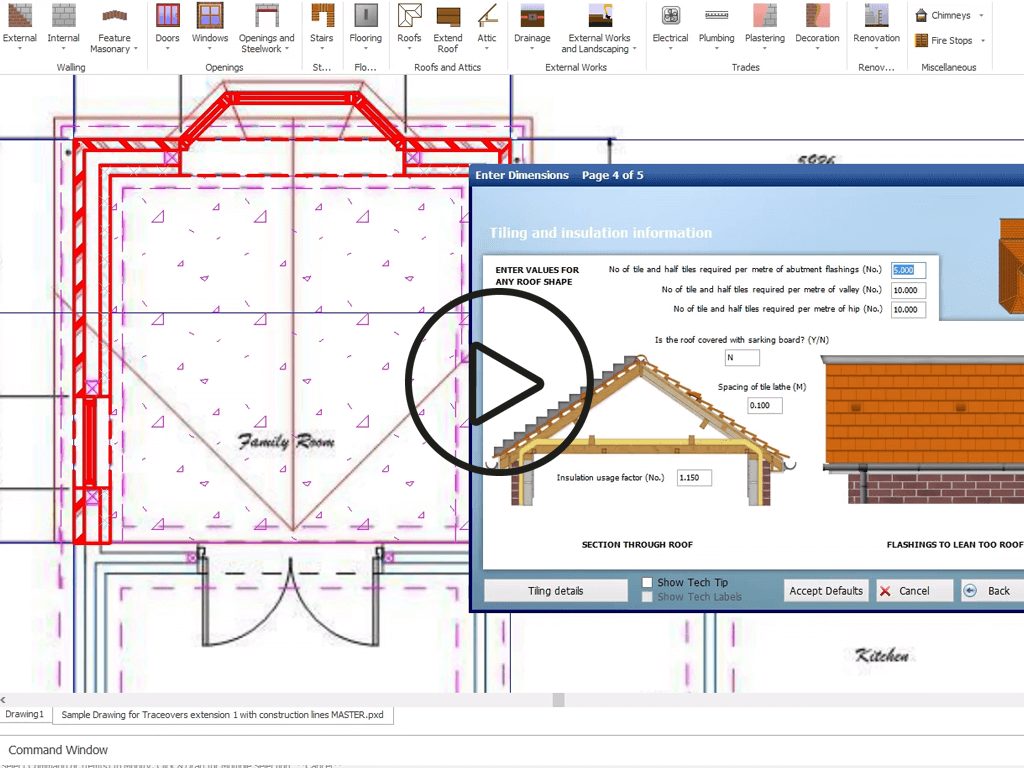The width and height of the screenshot is (1024, 768).
Task: Edit valley tiles per metre field
Action: (908, 290)
